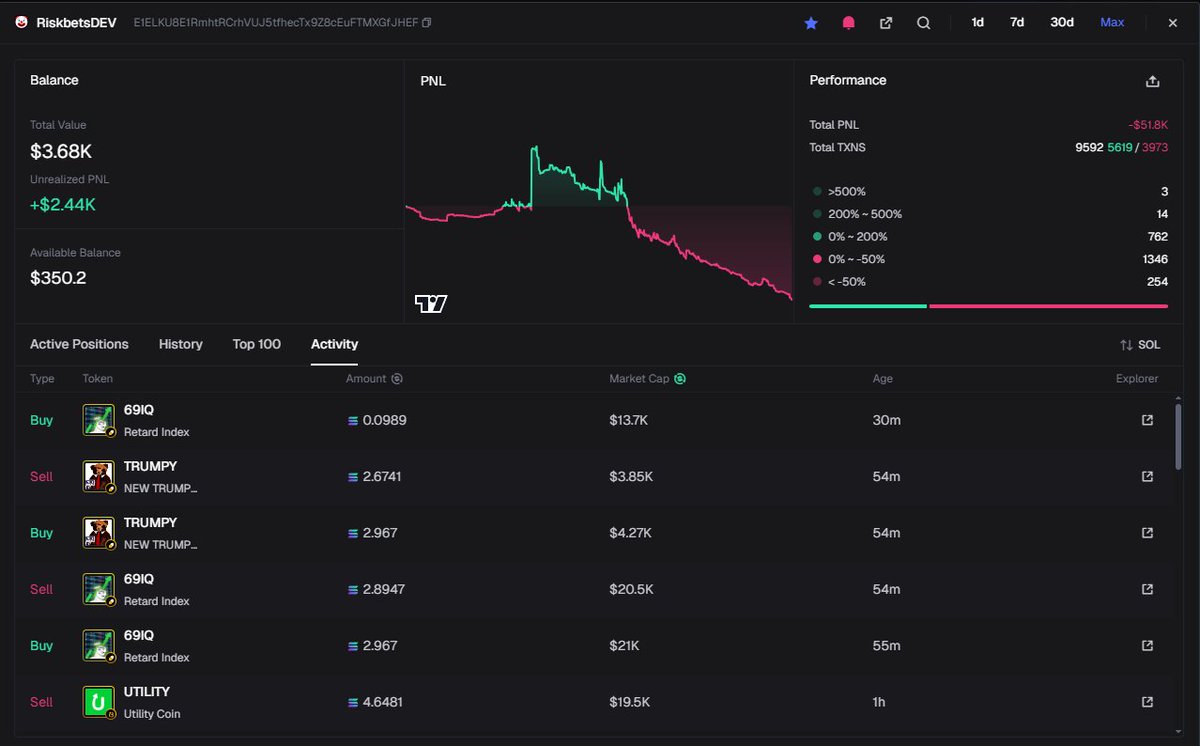Click the RiskbetsDEV wallet avatar icon

coord(21,22)
